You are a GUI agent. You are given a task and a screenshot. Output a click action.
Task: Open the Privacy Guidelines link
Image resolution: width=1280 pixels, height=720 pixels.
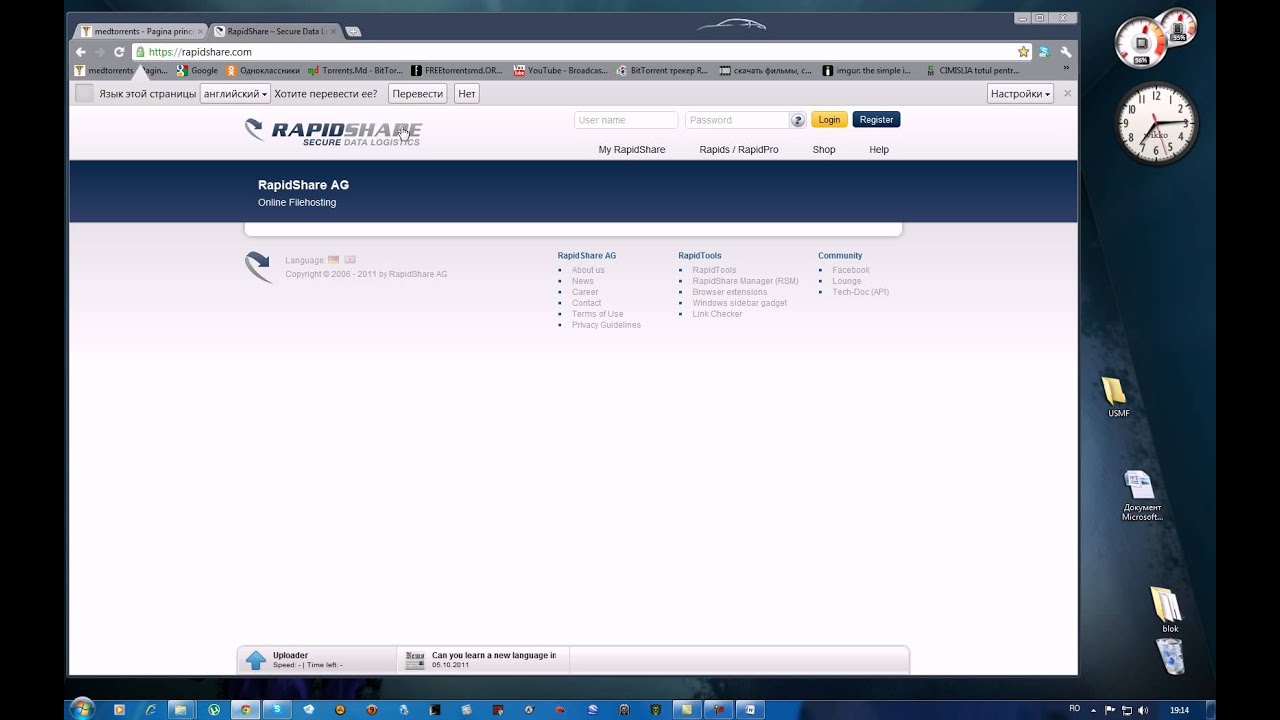(606, 325)
